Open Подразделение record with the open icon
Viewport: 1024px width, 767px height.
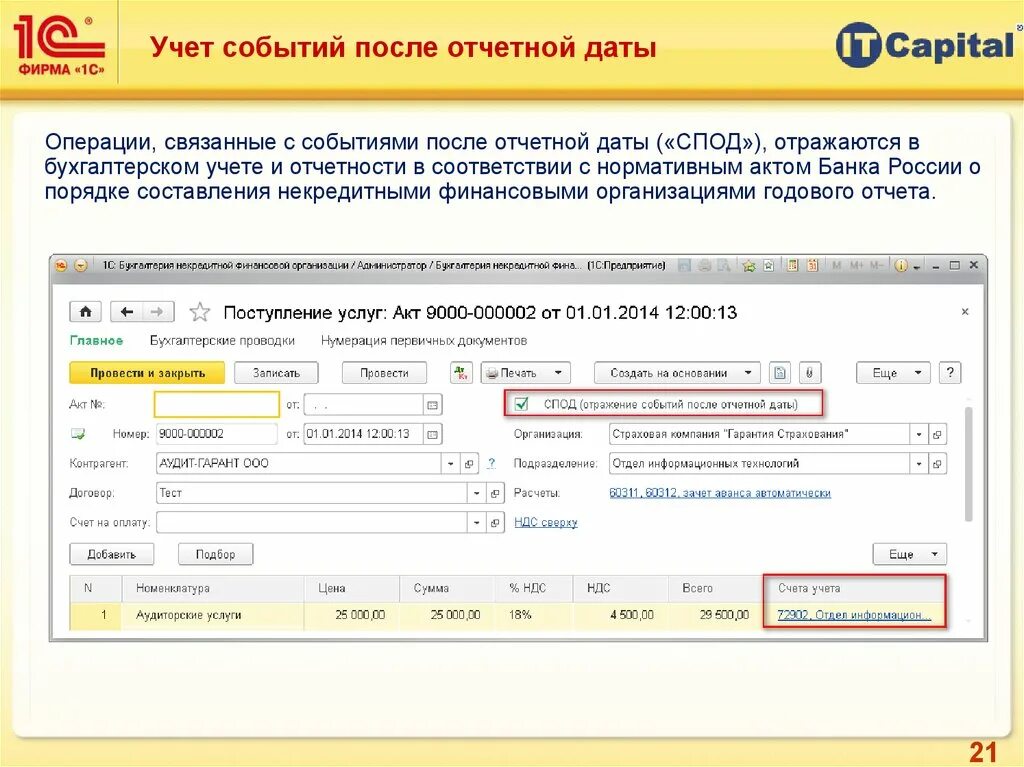click(x=937, y=464)
